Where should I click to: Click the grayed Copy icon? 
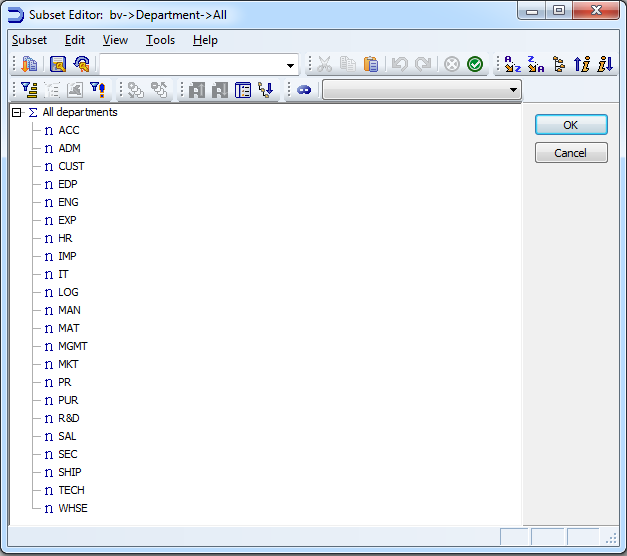348,64
